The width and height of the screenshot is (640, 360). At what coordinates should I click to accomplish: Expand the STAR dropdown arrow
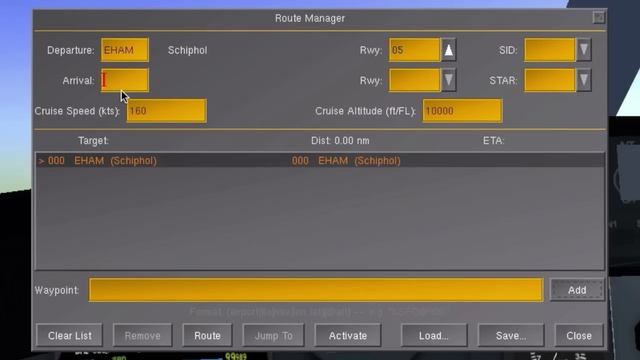[x=584, y=80]
